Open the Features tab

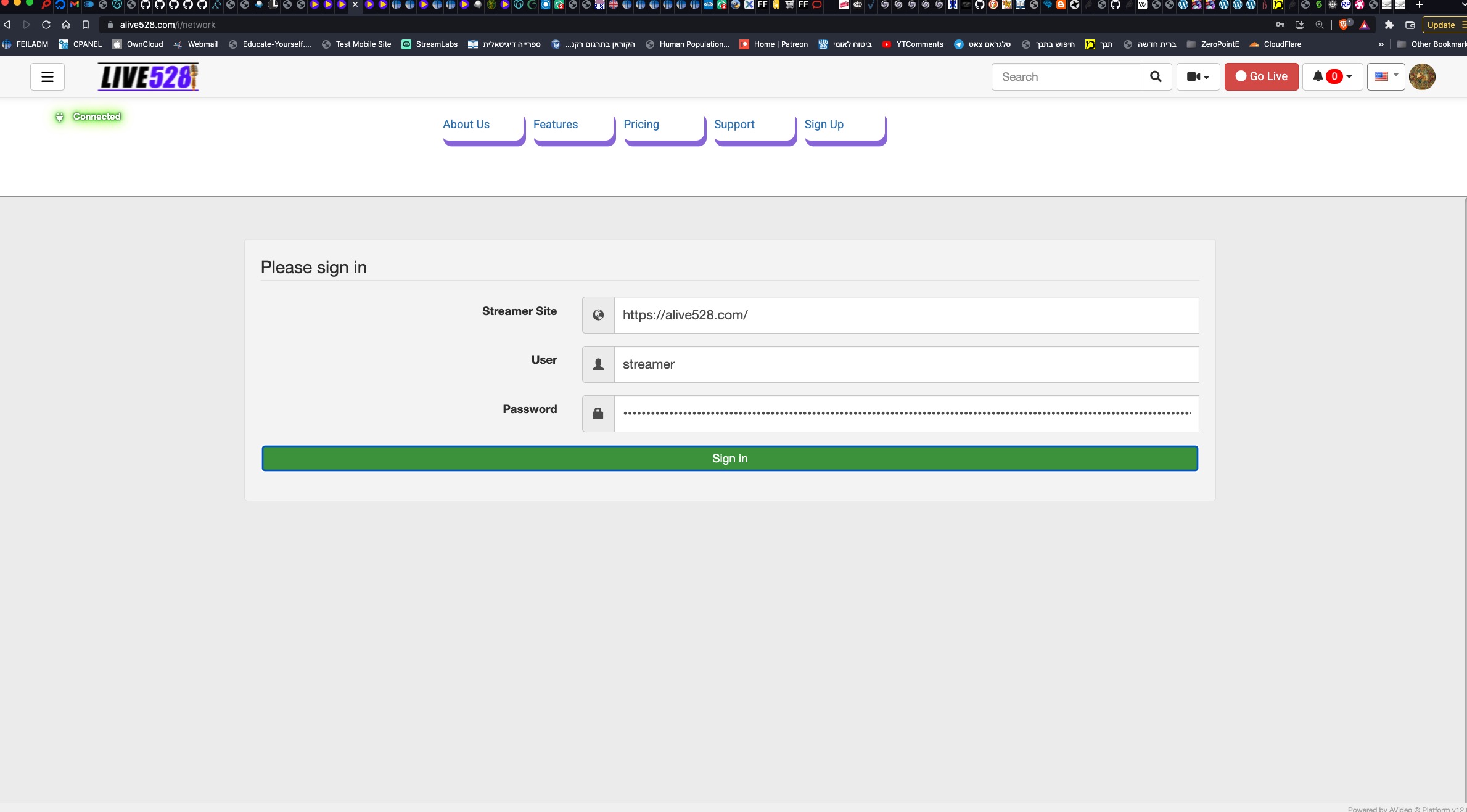click(x=574, y=129)
